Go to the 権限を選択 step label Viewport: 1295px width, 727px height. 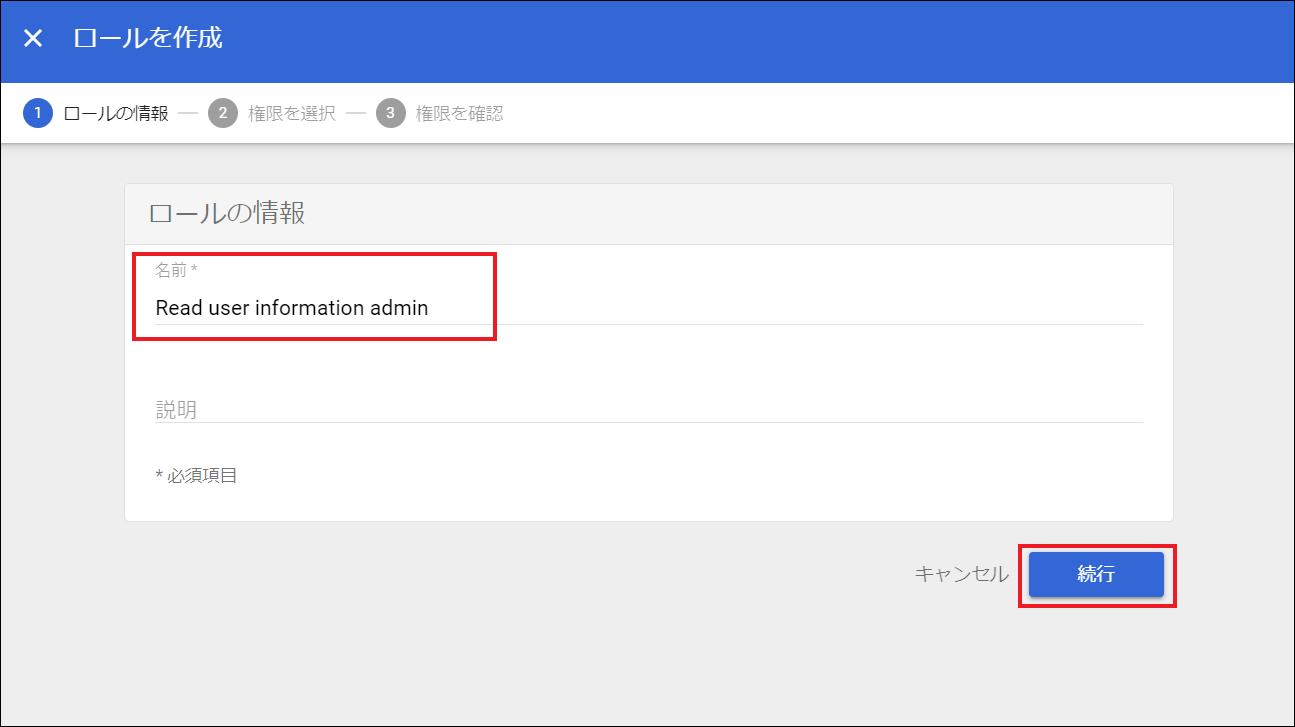[x=291, y=113]
